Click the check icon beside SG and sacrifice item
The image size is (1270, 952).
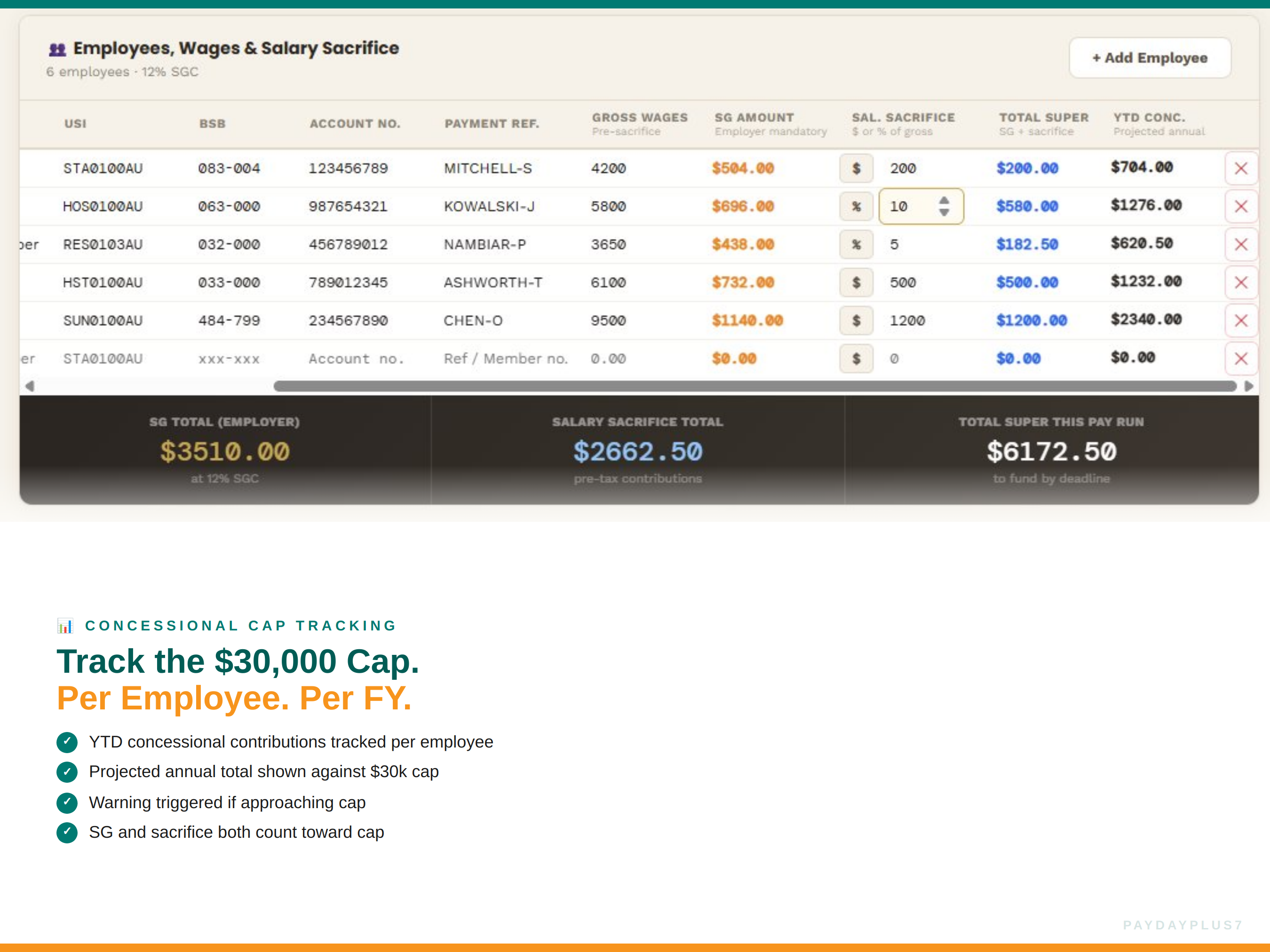click(x=67, y=833)
